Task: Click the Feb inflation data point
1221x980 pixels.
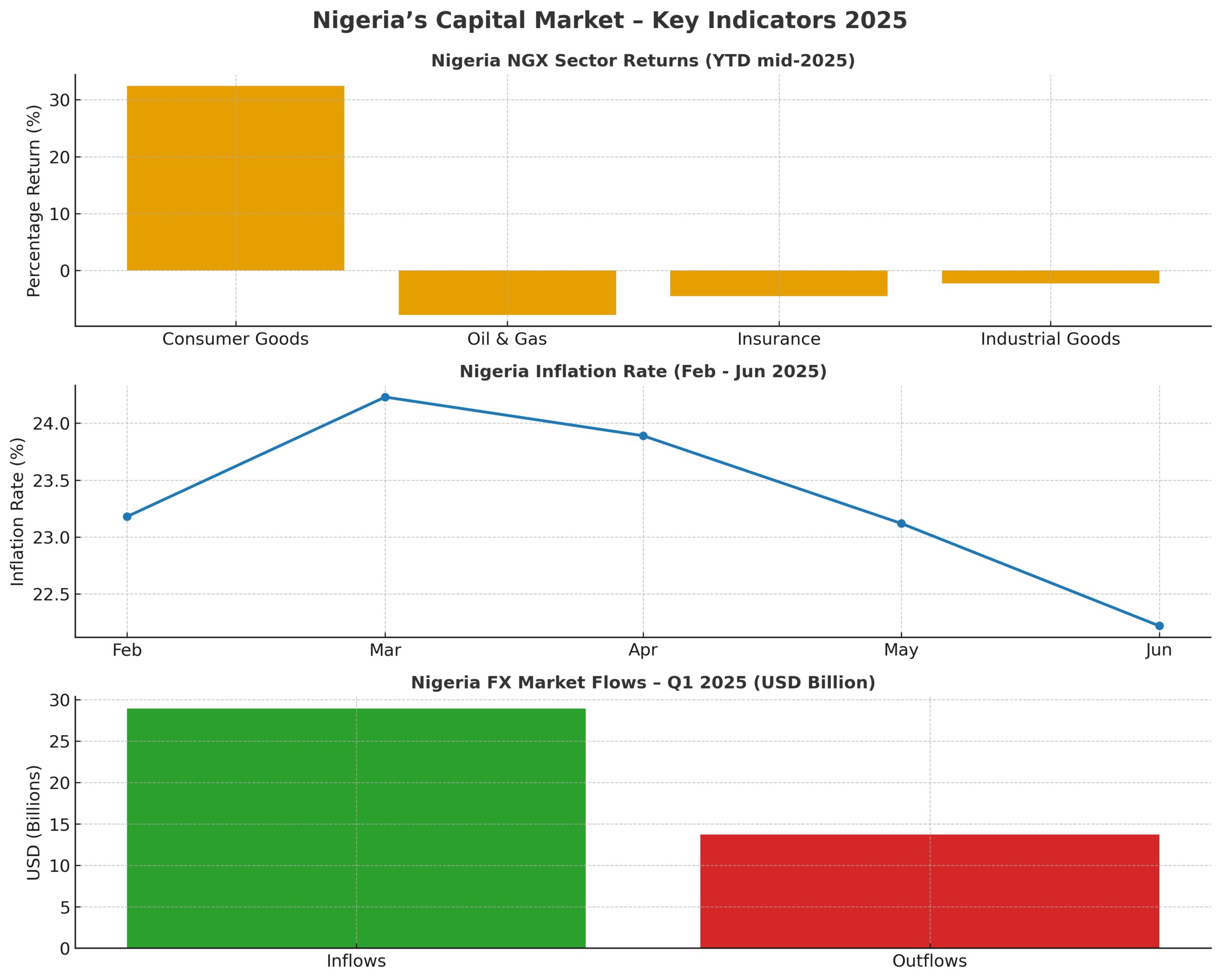Action: tap(127, 517)
